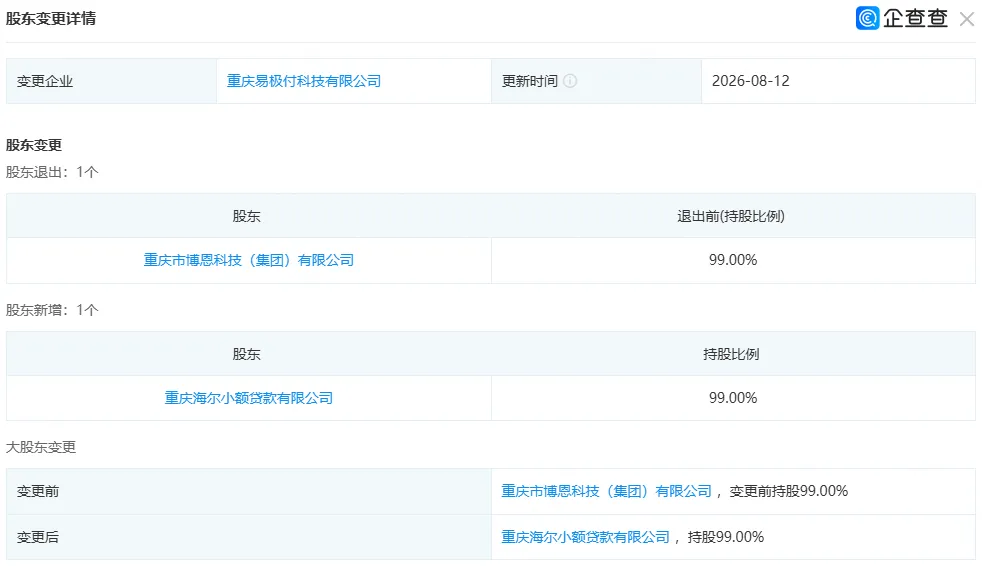Click the 更新时间 label text
The width and height of the screenshot is (982, 566).
(x=529, y=81)
